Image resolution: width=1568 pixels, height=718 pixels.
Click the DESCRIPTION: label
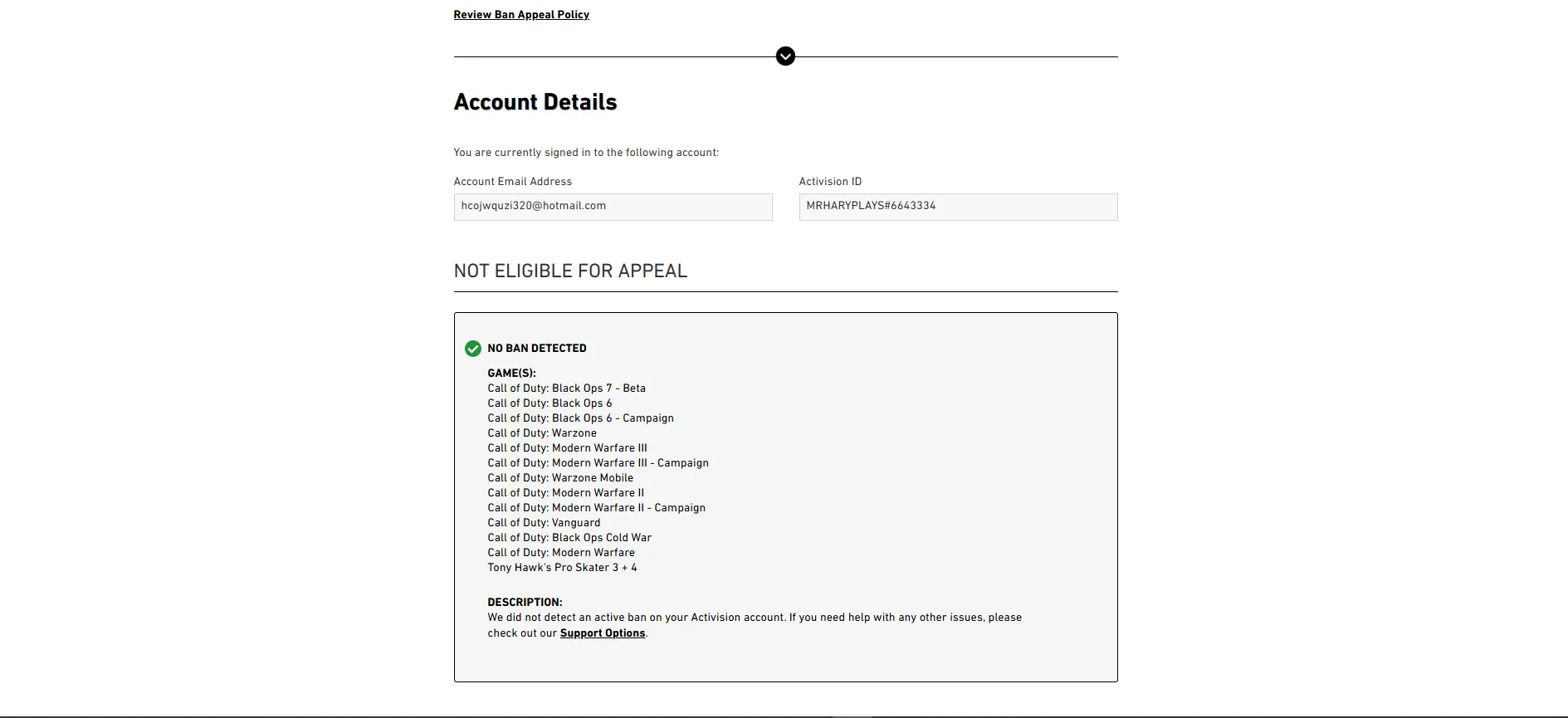[x=525, y=603]
